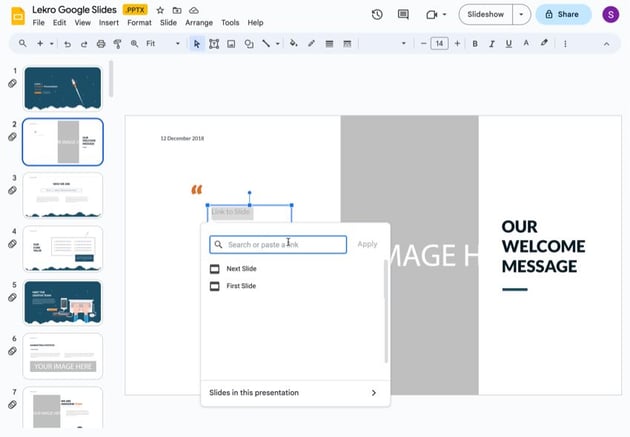
Task: Open text color picker
Action: [x=526, y=43]
